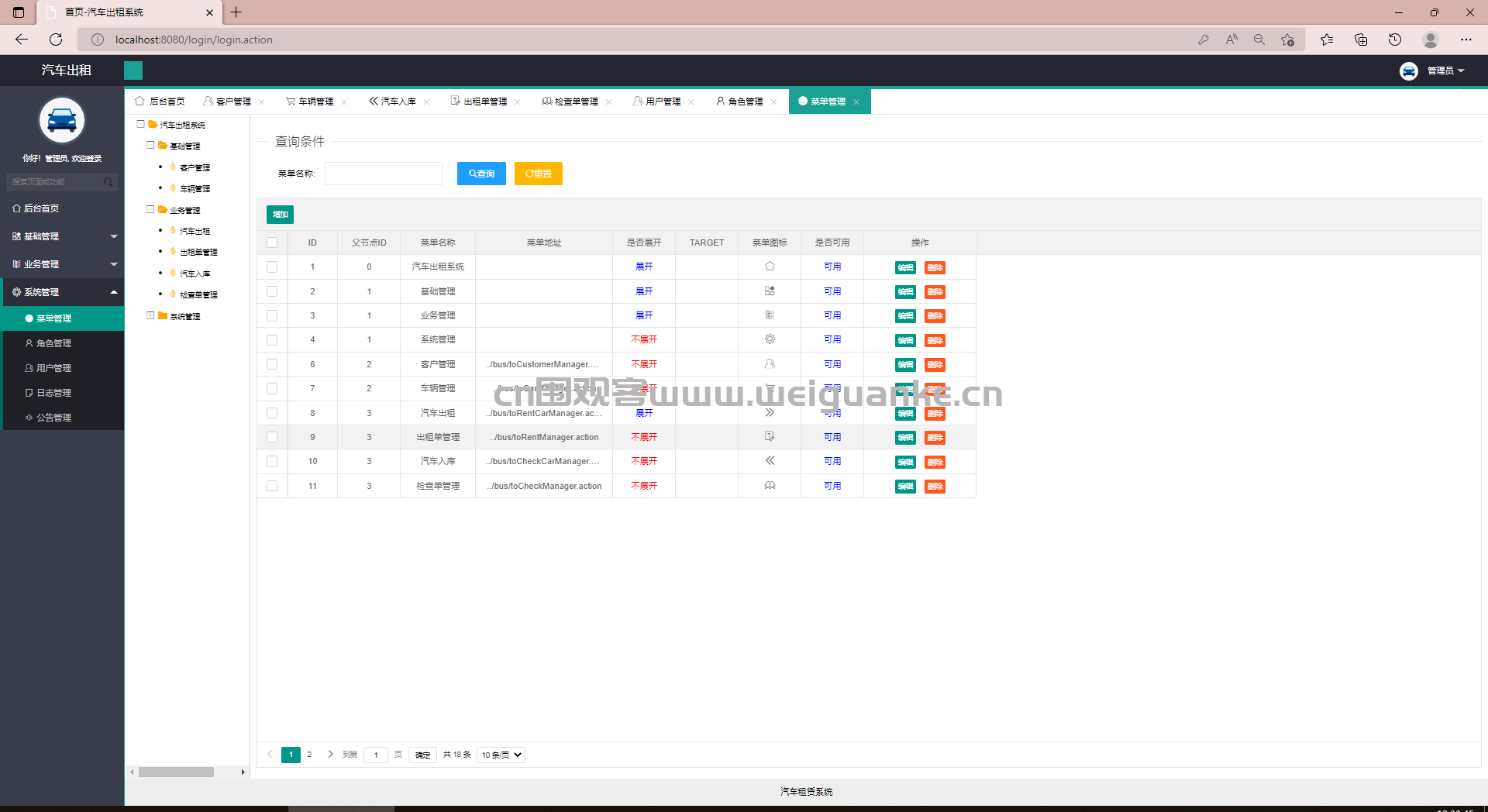The height and width of the screenshot is (812, 1488).
Task: Check the row checkbox for 系统管理 ID 4
Action: click(272, 339)
